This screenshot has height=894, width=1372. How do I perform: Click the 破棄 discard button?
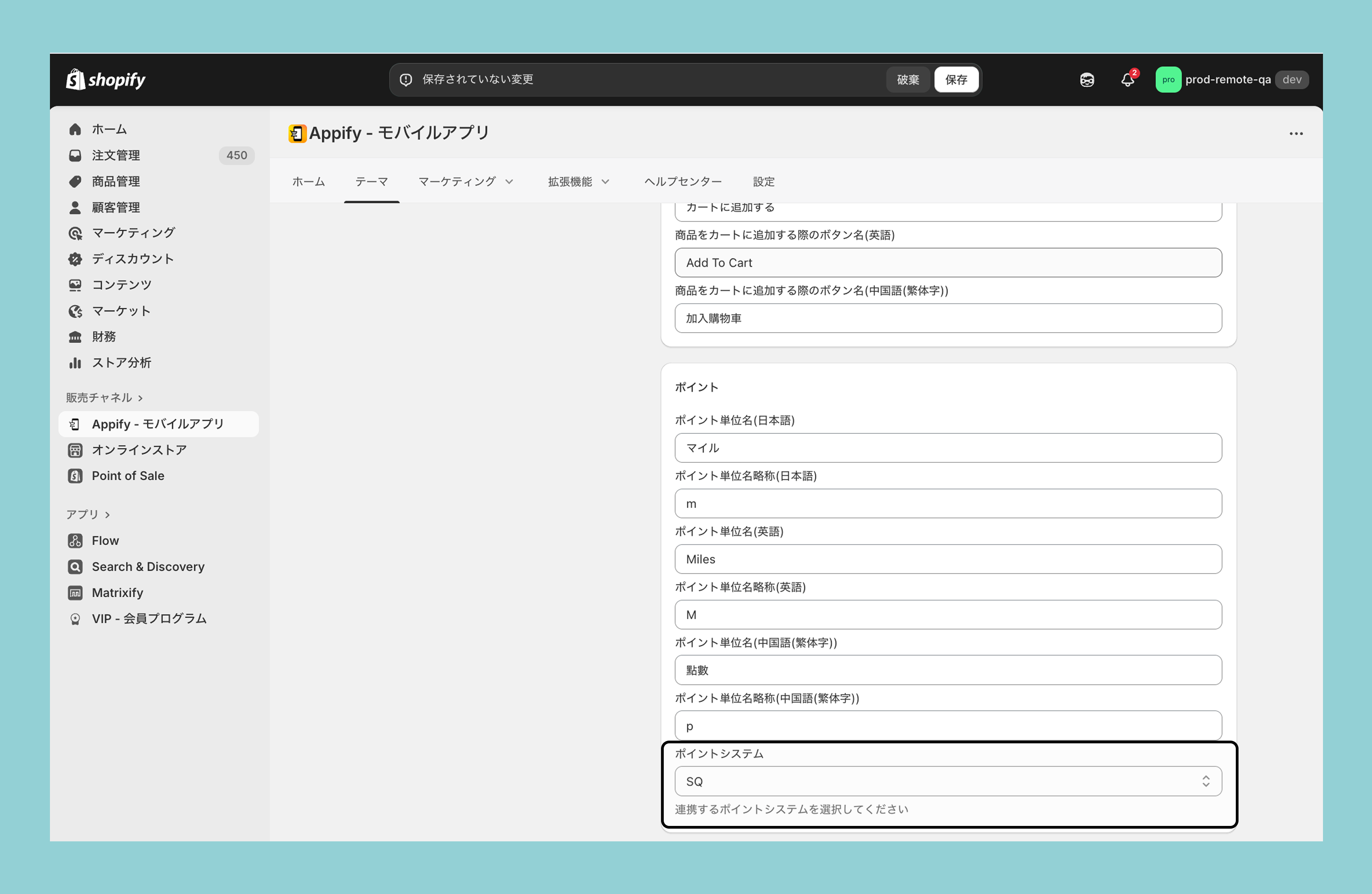(908, 79)
